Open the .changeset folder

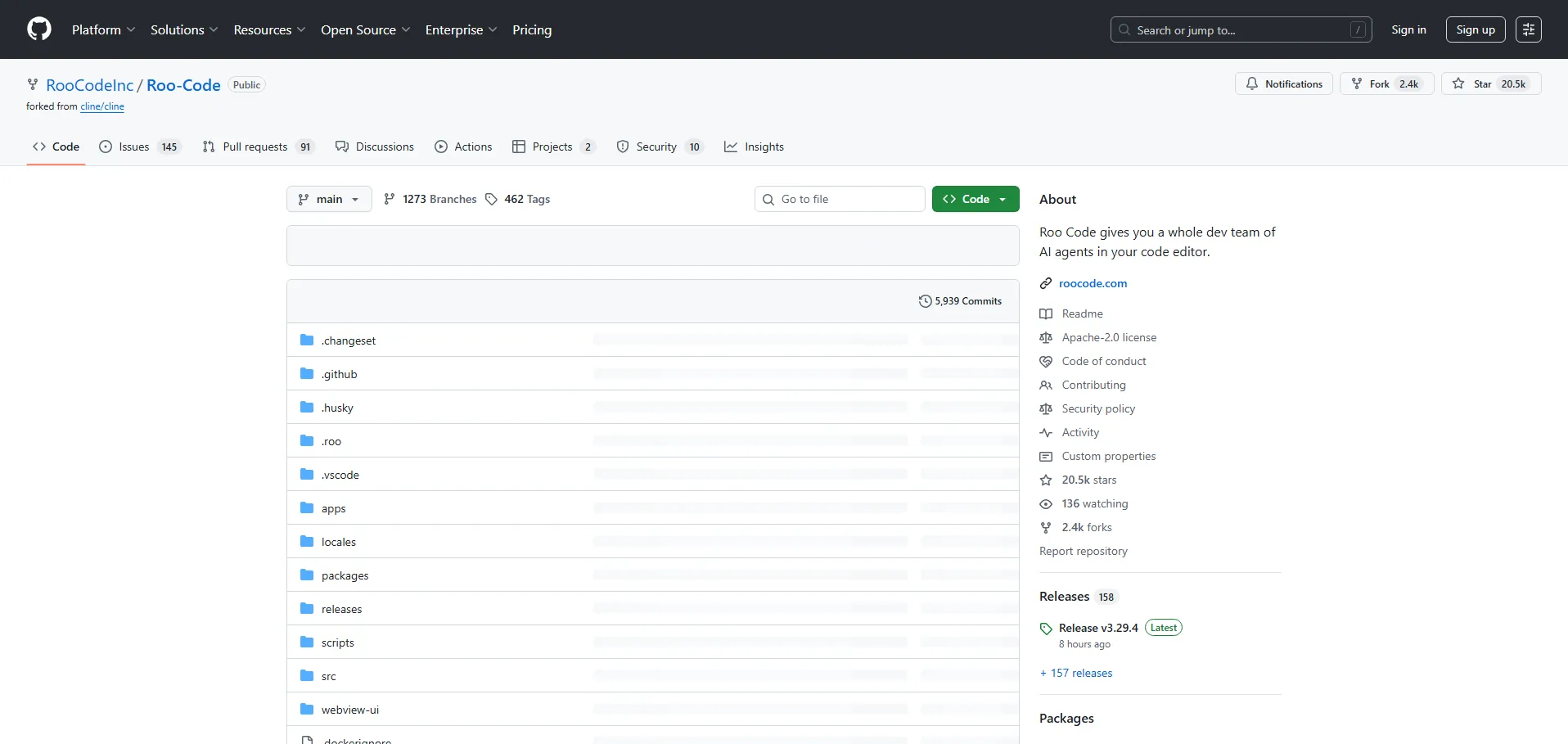(x=349, y=340)
